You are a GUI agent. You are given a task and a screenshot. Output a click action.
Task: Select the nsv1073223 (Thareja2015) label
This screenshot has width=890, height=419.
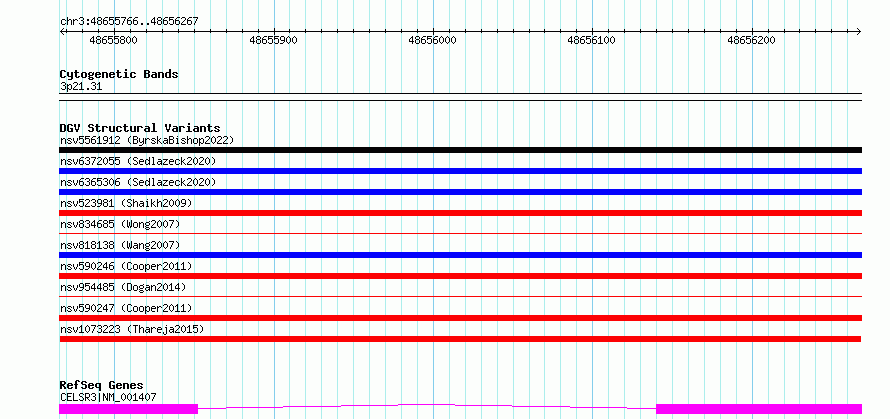click(132, 329)
